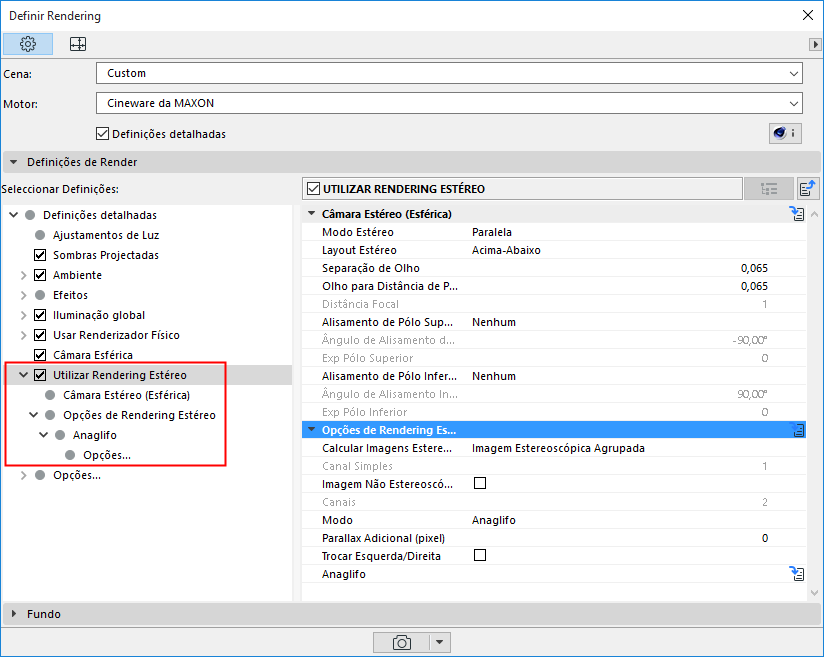Click the jump icon in the highlighted group header

[x=798, y=430]
